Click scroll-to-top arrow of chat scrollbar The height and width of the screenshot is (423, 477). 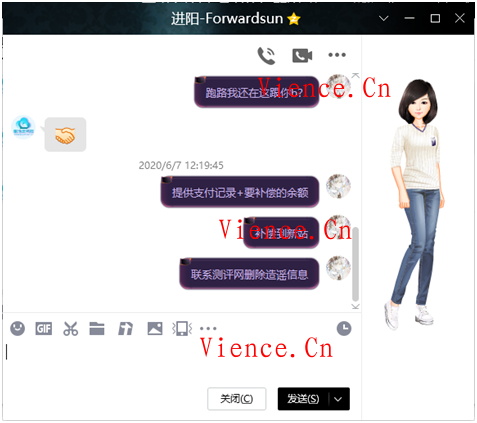click(x=356, y=76)
